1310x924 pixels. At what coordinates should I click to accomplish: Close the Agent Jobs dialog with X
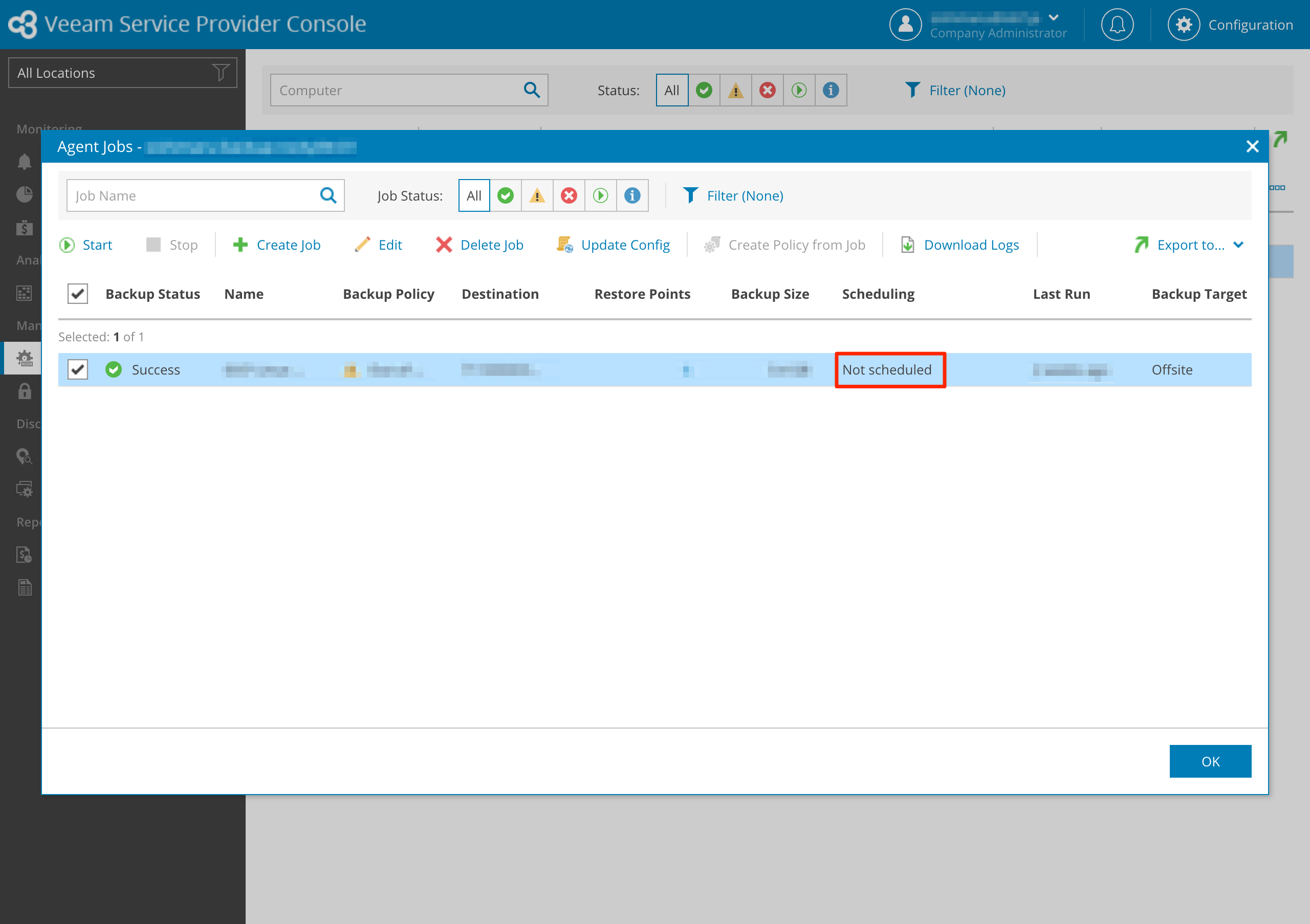point(1252,147)
